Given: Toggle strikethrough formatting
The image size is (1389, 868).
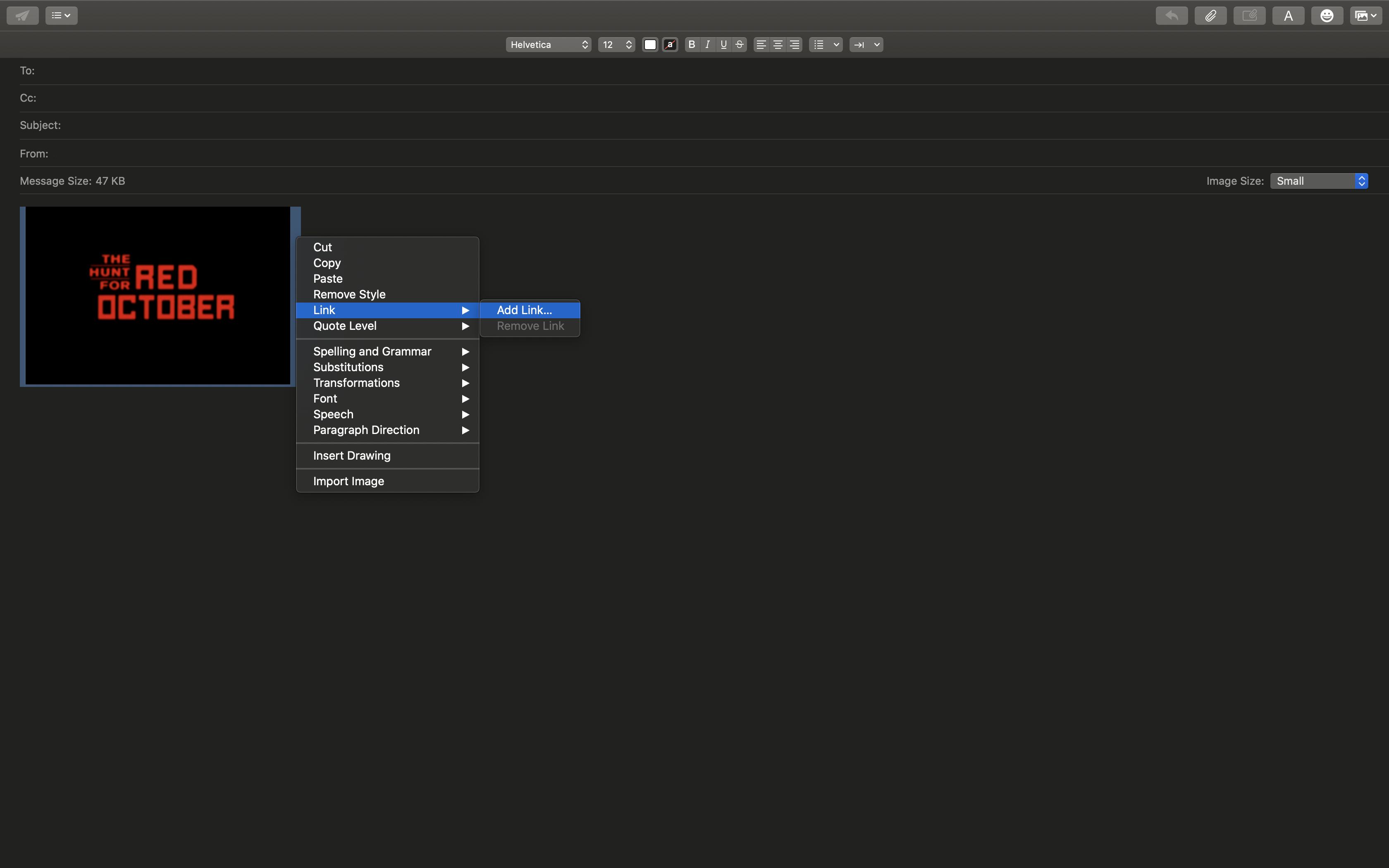Looking at the screenshot, I should point(740,45).
